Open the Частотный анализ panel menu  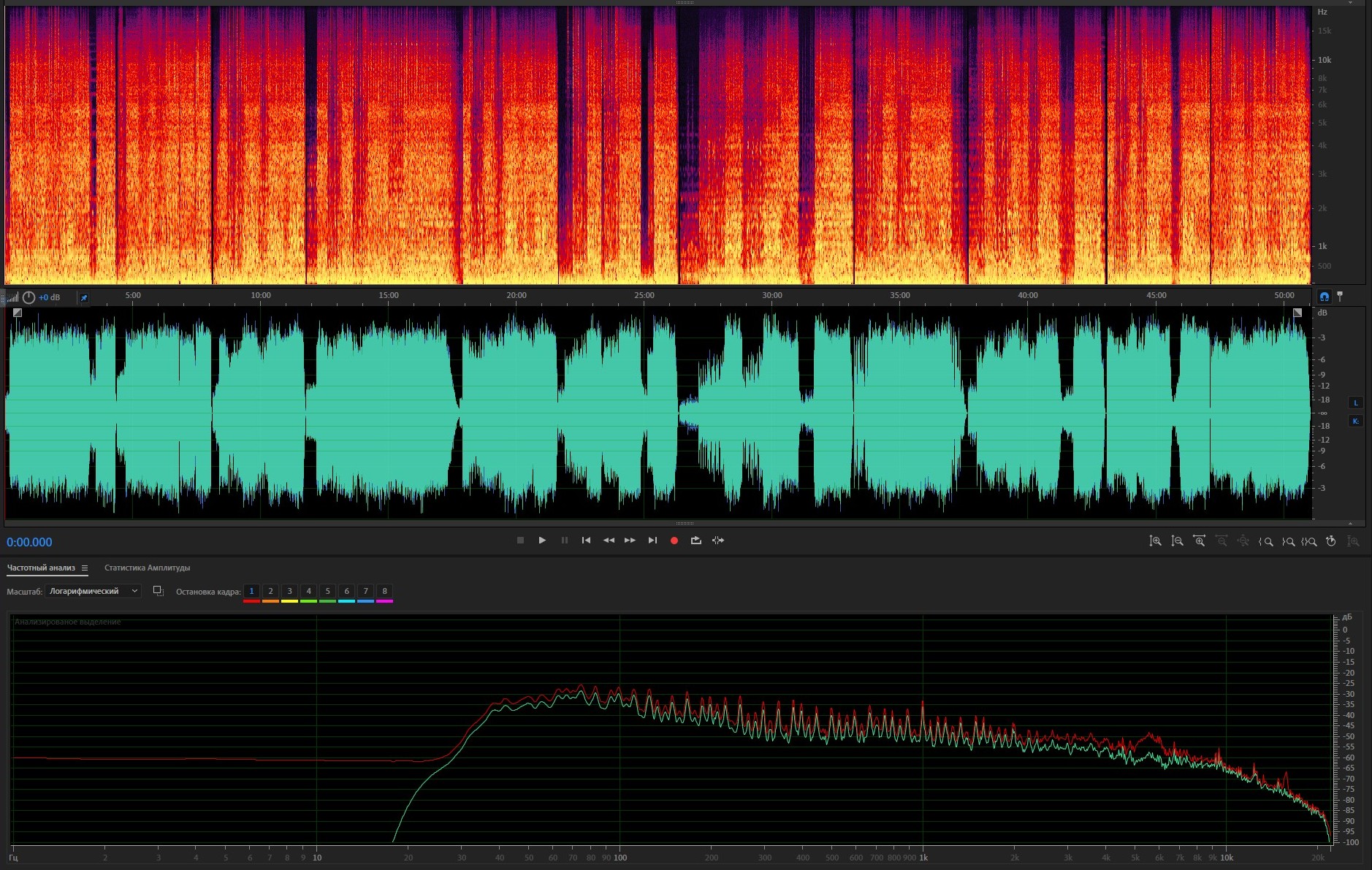[x=85, y=568]
